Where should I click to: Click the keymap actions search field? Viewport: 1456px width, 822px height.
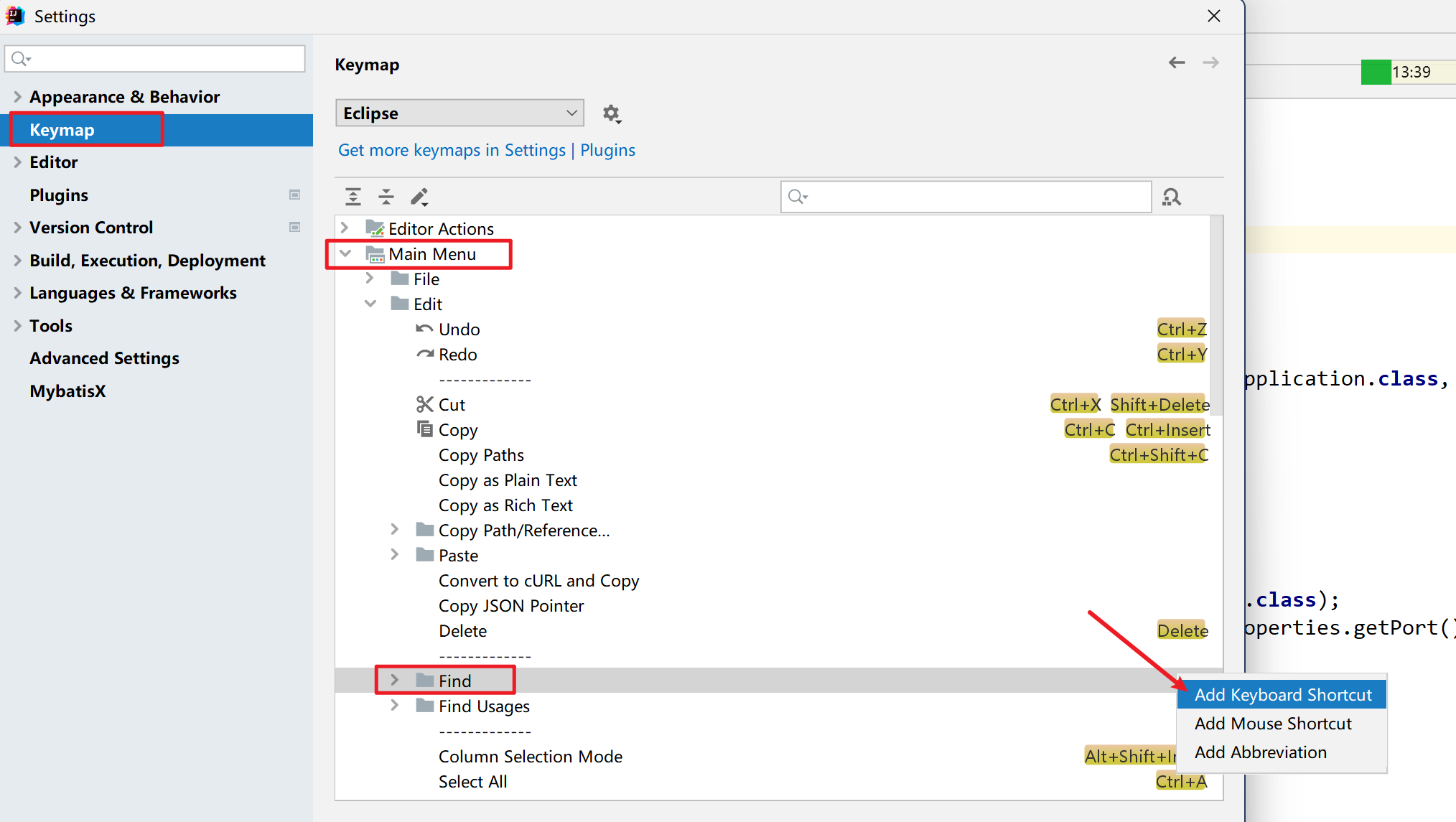976,197
